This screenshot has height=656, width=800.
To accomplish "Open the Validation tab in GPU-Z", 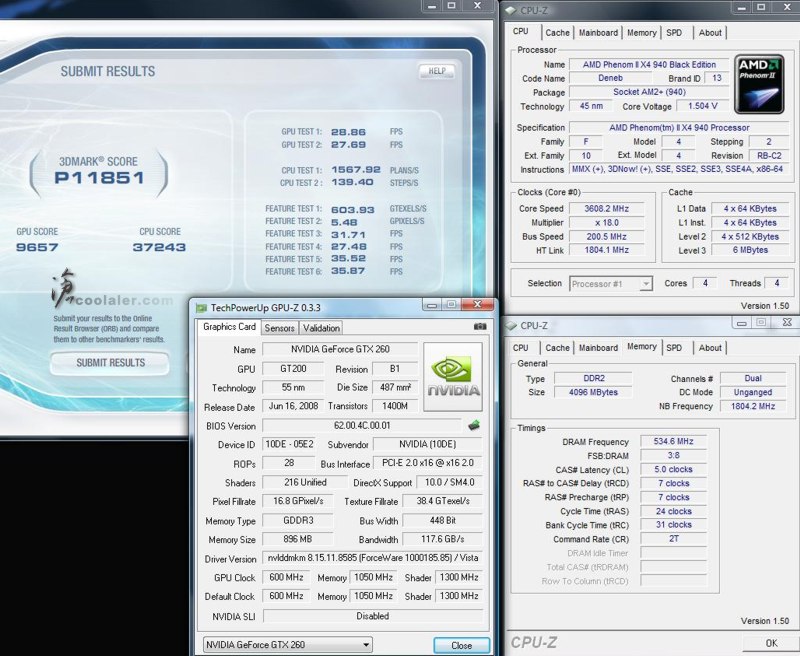I will click(321, 328).
